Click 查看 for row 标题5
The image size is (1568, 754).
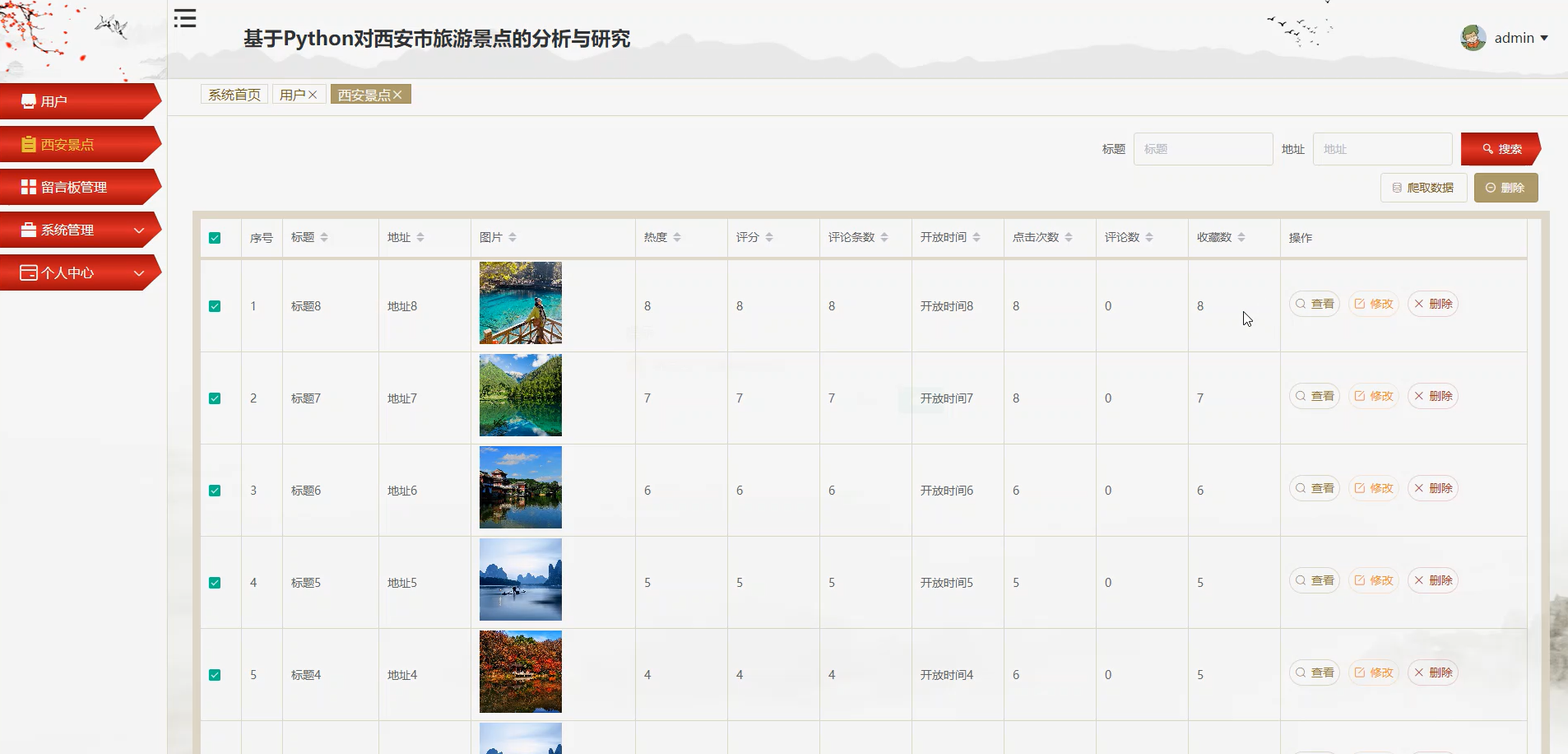(x=1315, y=580)
